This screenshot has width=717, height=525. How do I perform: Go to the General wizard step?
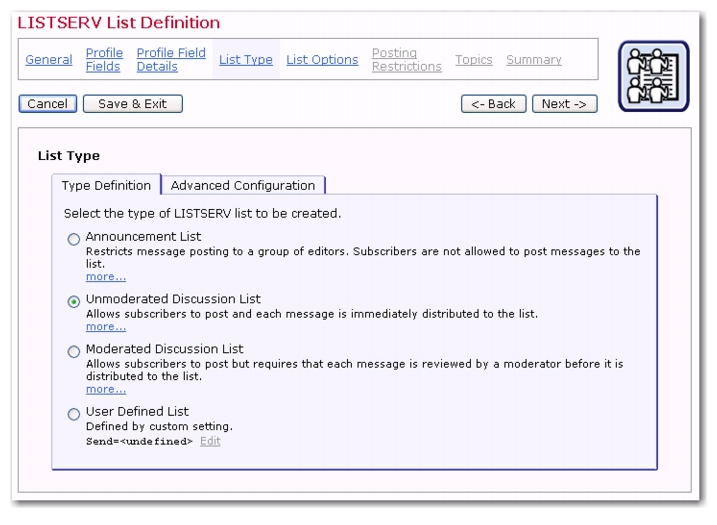pos(49,59)
